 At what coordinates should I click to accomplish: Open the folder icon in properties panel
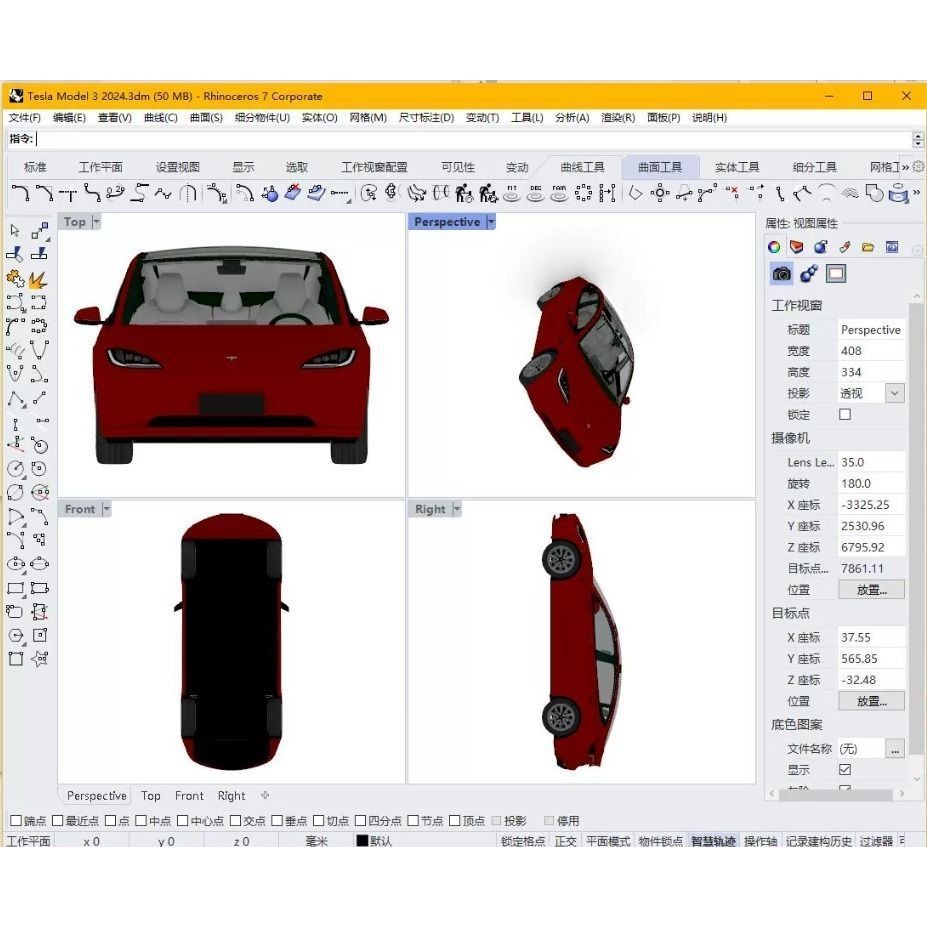(868, 247)
